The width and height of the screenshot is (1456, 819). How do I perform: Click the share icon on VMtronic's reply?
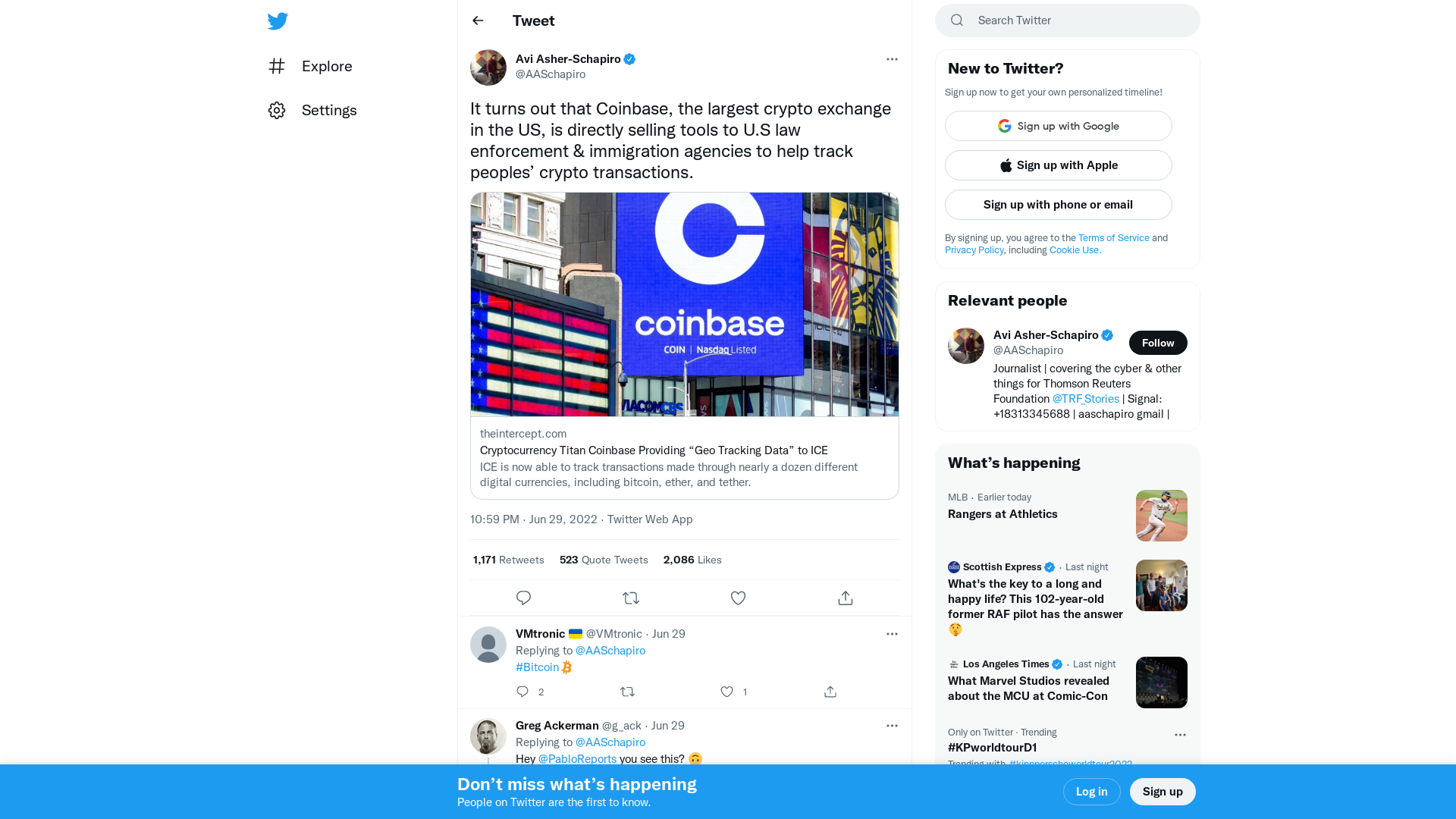(x=830, y=692)
